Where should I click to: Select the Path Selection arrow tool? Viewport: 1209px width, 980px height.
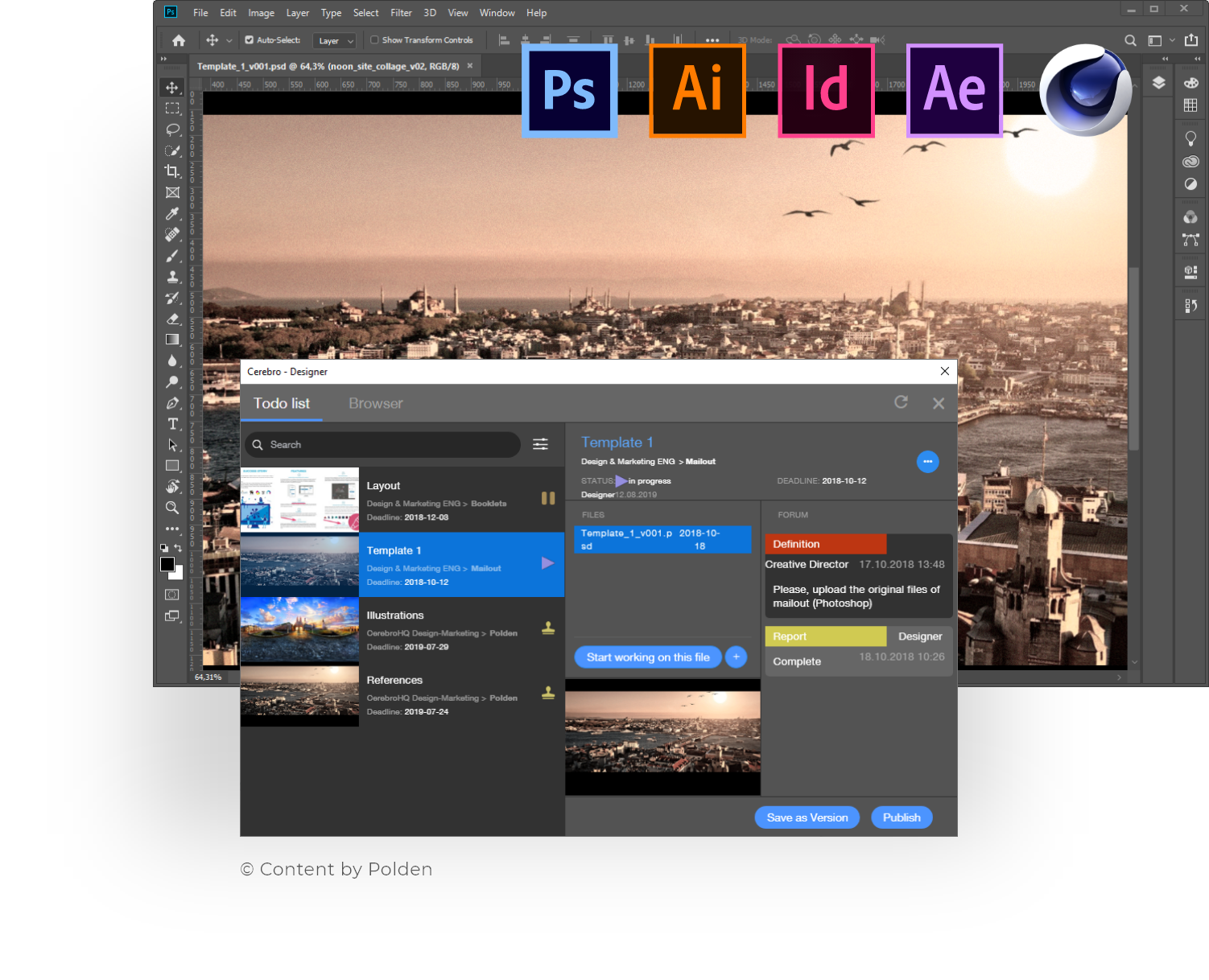pyautogui.click(x=172, y=445)
